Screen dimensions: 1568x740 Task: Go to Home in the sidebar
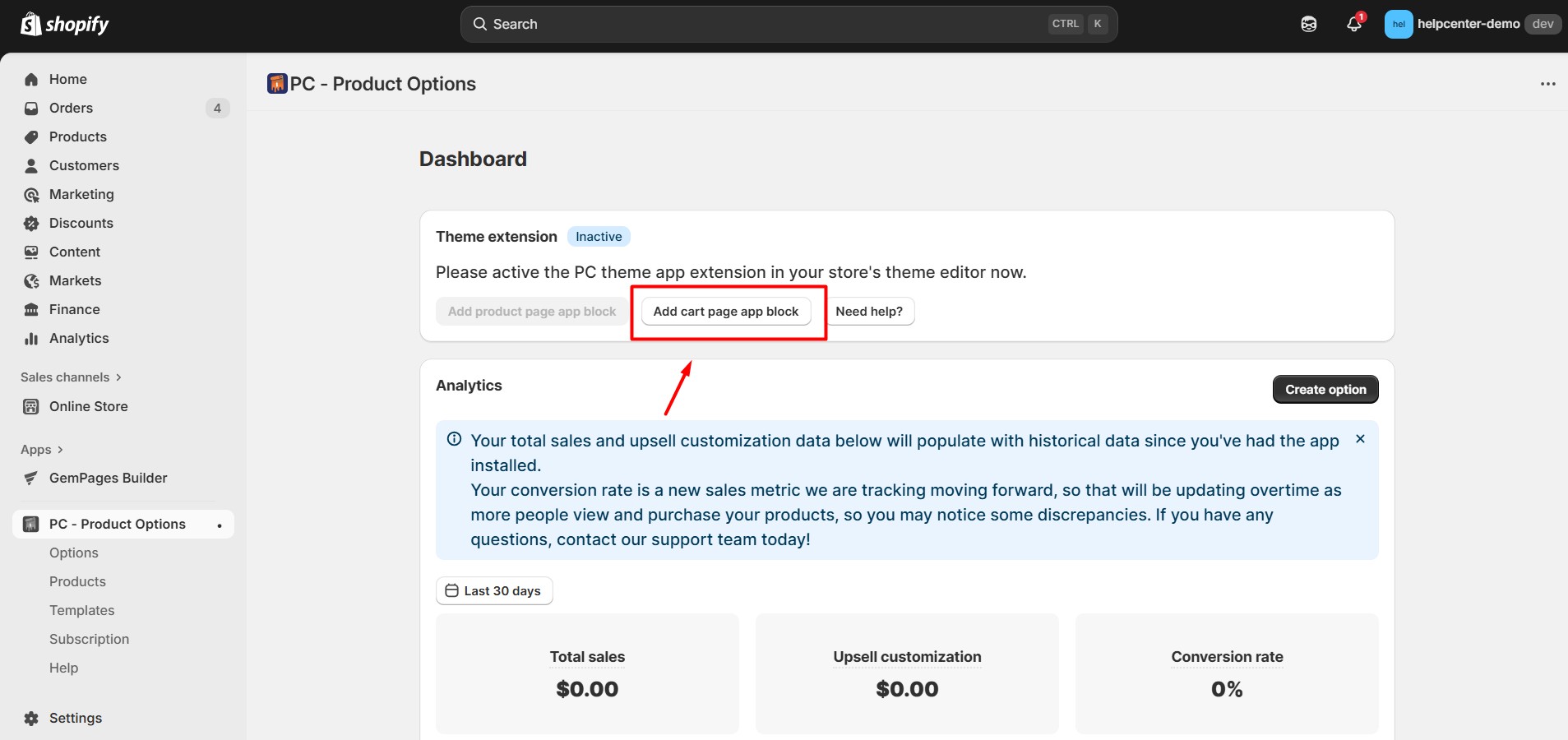coord(69,79)
